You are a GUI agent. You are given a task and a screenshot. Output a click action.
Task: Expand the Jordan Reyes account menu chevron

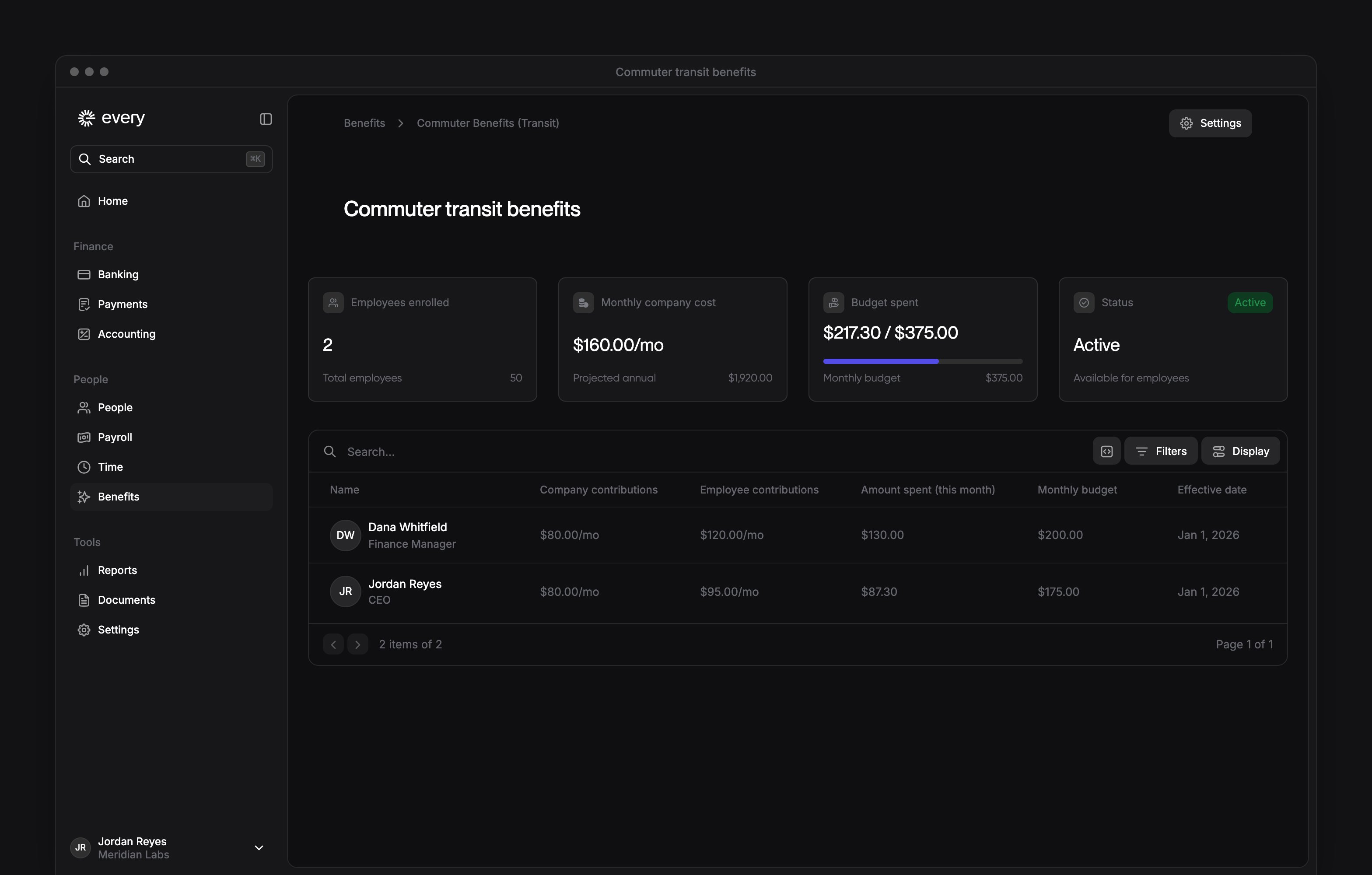[x=259, y=848]
